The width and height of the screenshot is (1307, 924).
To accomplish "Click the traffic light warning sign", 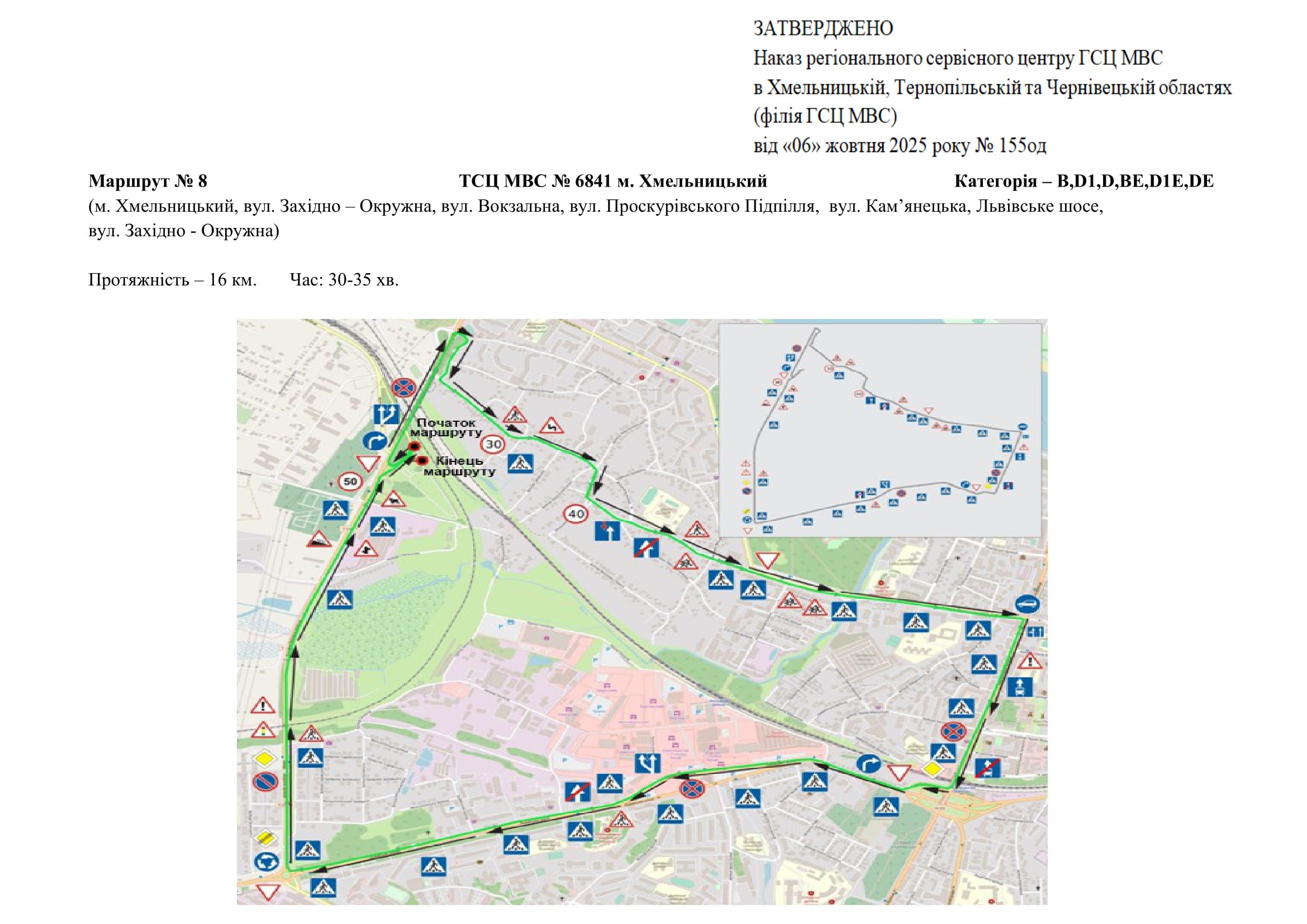I will [x=263, y=730].
